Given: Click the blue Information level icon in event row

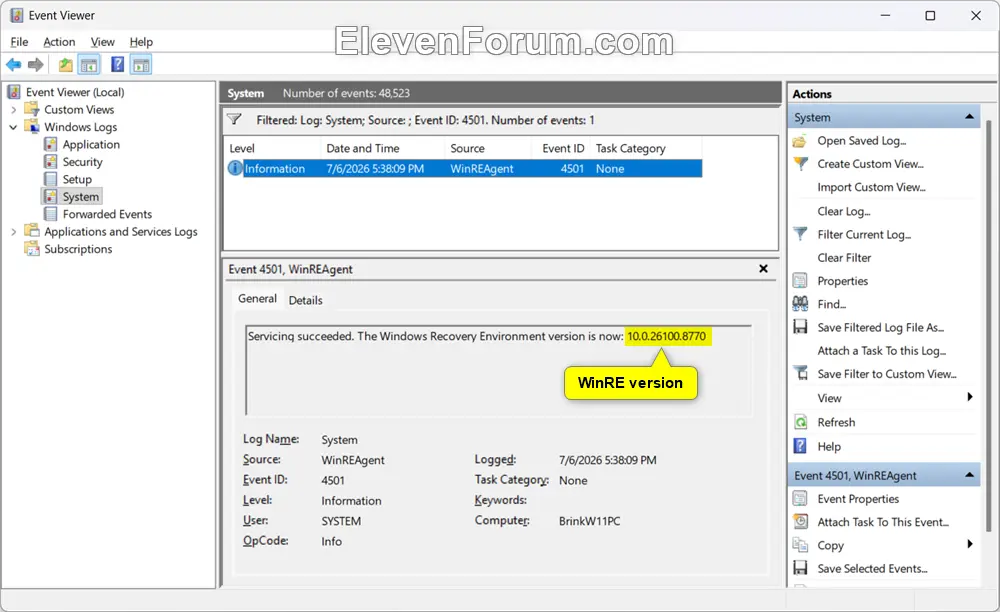Looking at the screenshot, I should [235, 168].
